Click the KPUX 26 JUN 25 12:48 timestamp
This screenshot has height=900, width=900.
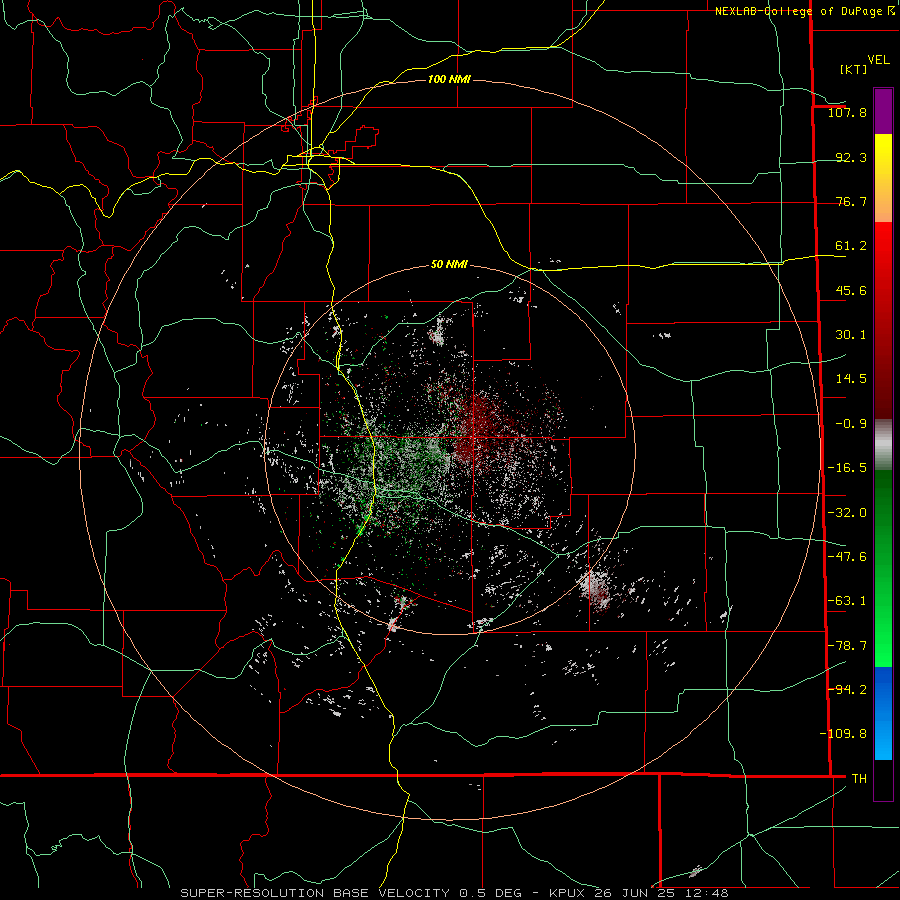pos(639,893)
